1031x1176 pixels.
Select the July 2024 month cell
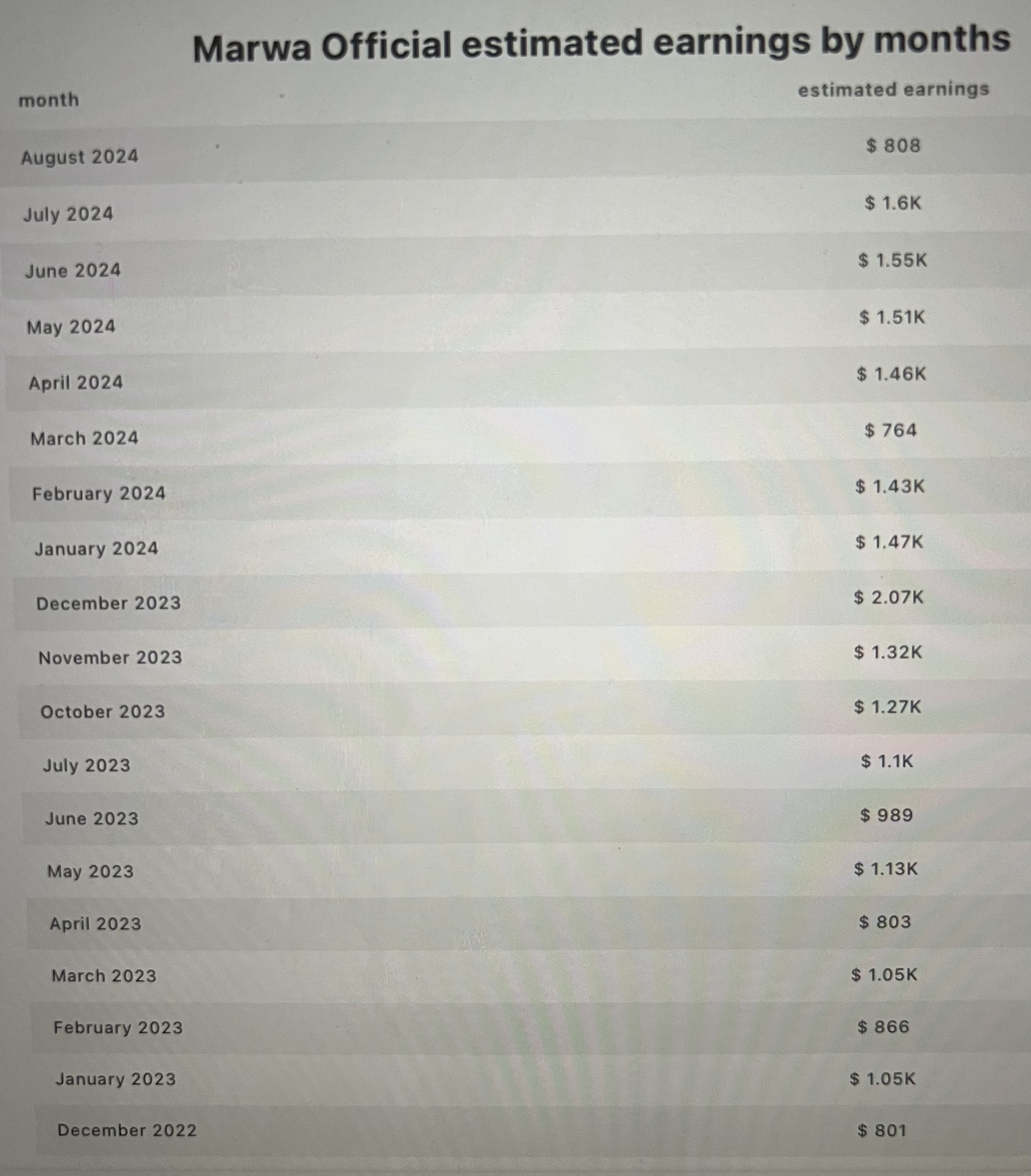(x=69, y=214)
